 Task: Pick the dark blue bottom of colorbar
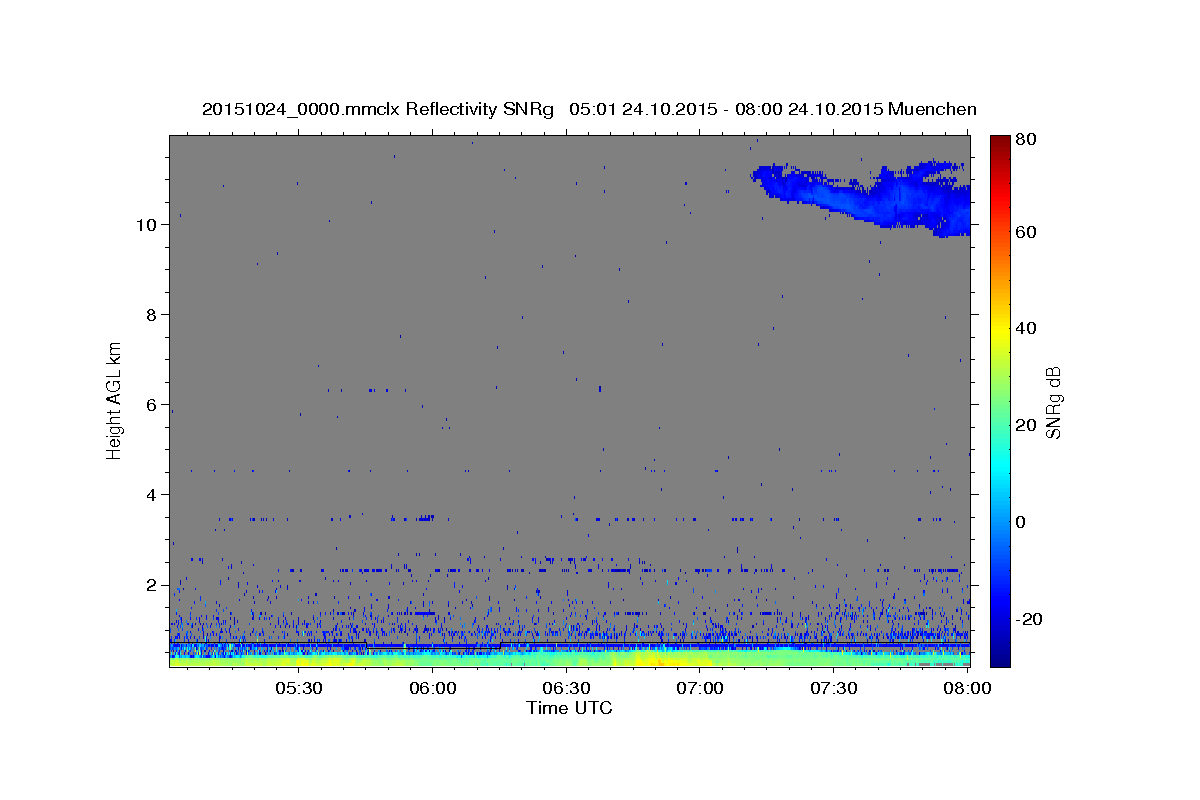999,655
